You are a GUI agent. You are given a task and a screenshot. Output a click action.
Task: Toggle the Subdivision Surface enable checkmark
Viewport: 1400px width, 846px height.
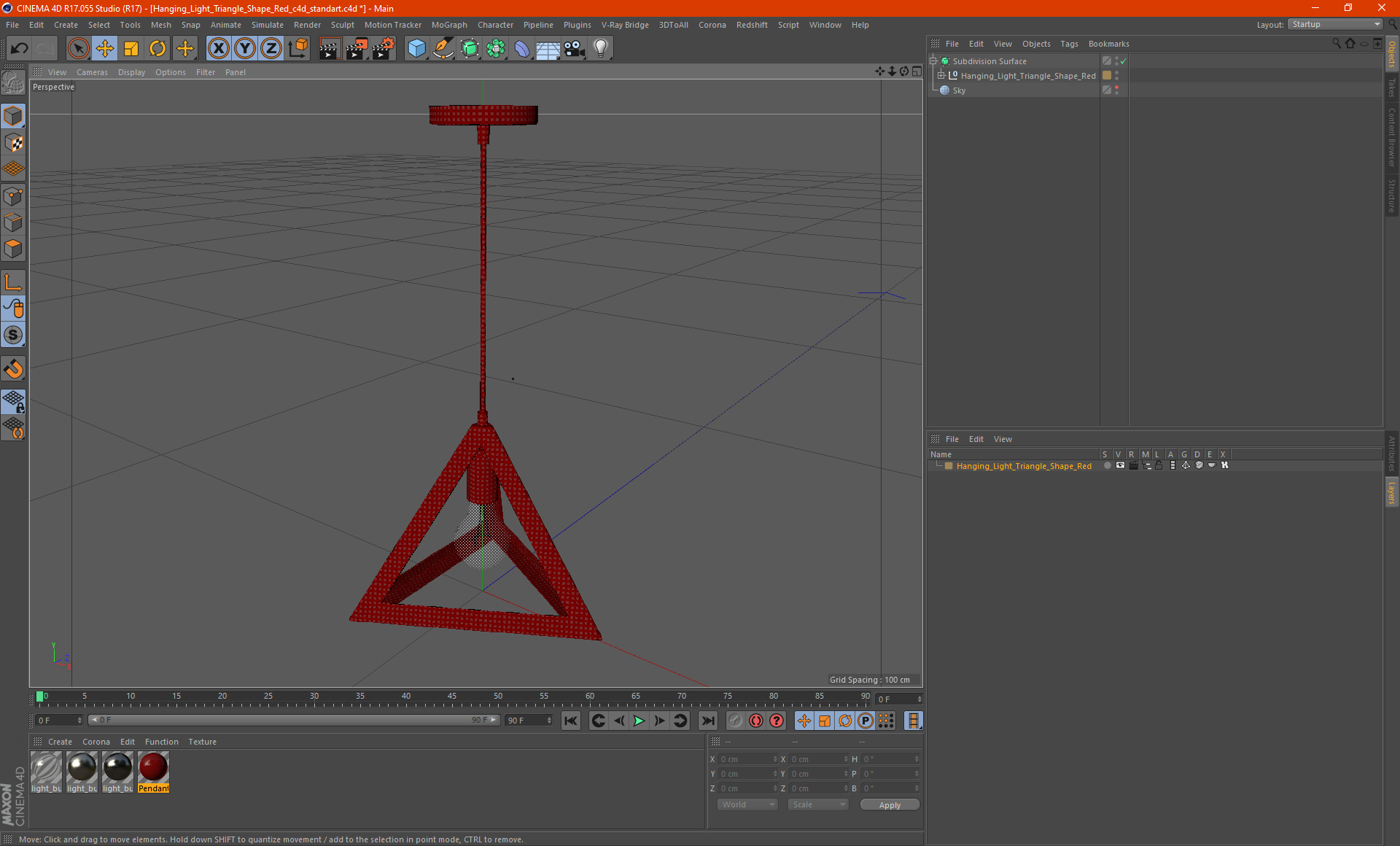tap(1124, 61)
